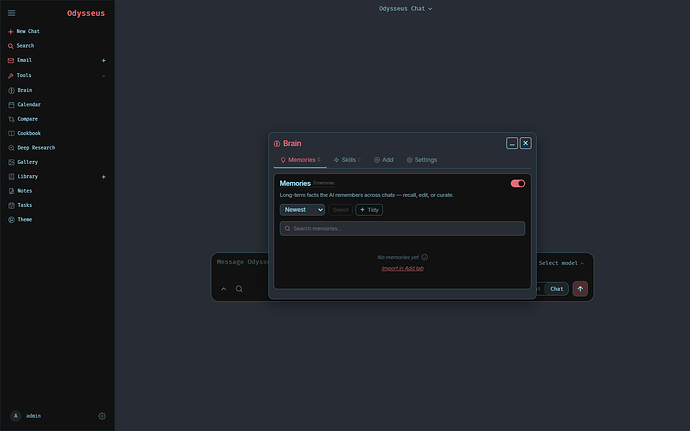Click the plus icon next to Library
This screenshot has height=431, width=690.
pos(103,177)
